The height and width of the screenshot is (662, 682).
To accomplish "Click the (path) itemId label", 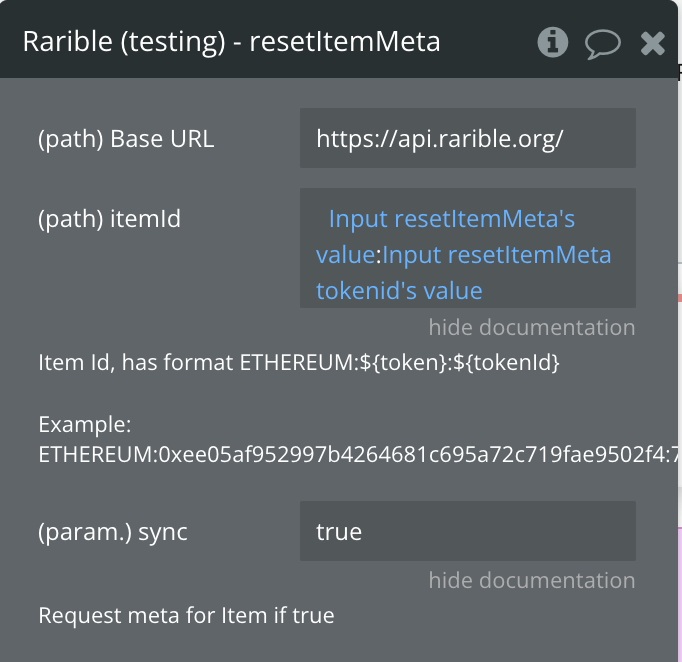I will pyautogui.click(x=109, y=219).
